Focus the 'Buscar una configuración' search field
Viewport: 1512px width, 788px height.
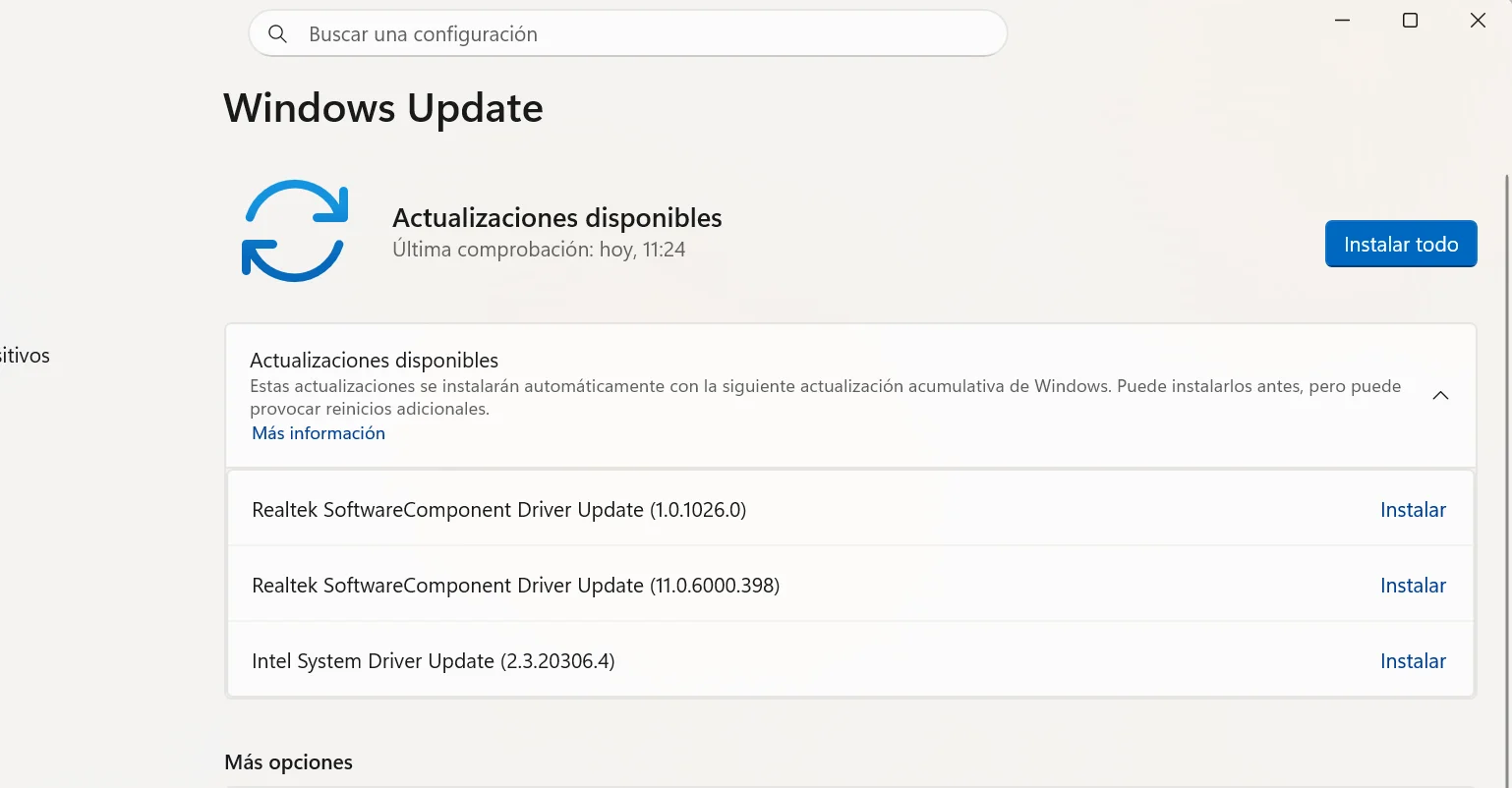pos(628,34)
